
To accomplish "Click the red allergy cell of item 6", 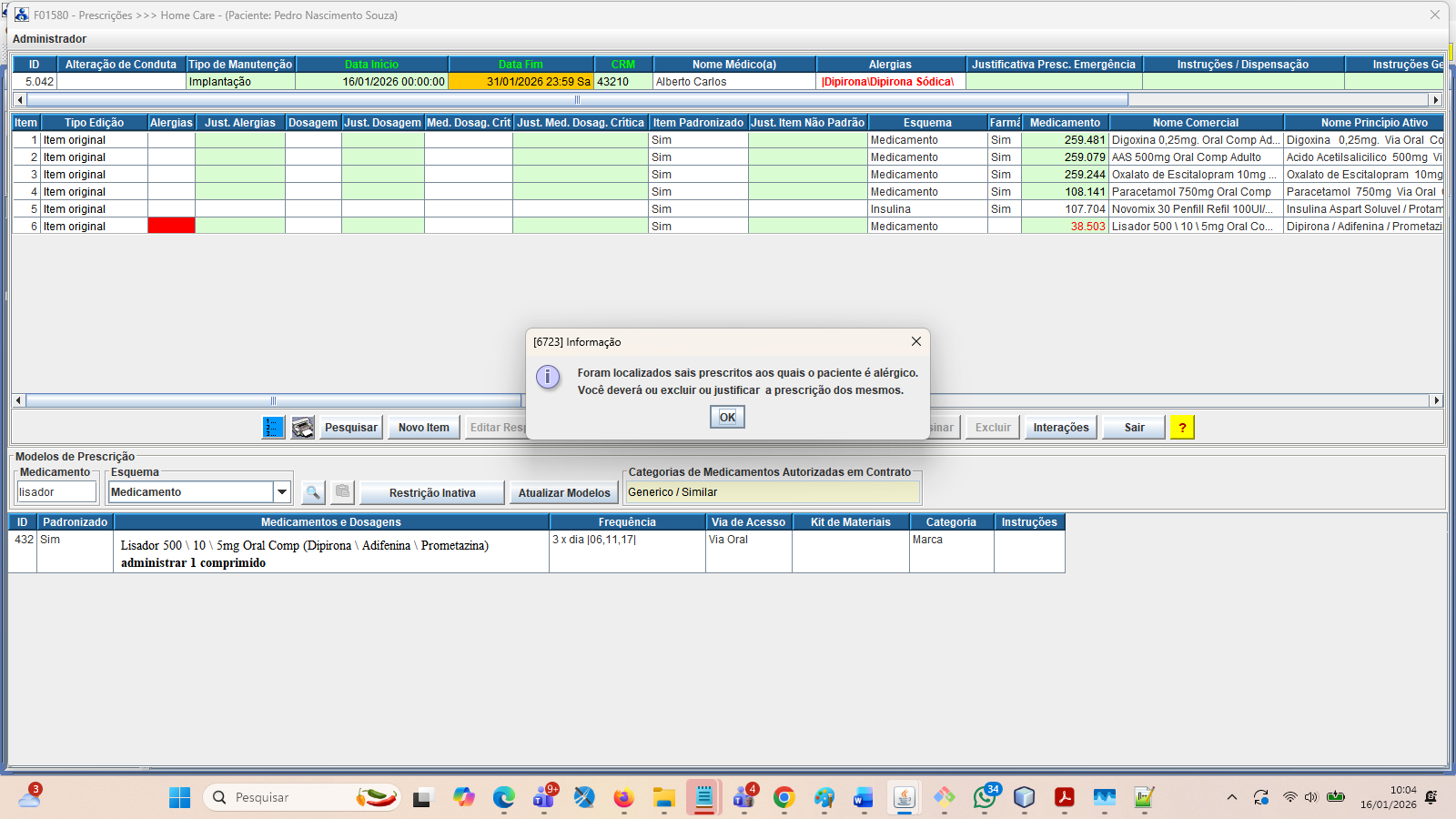I will pos(171,227).
